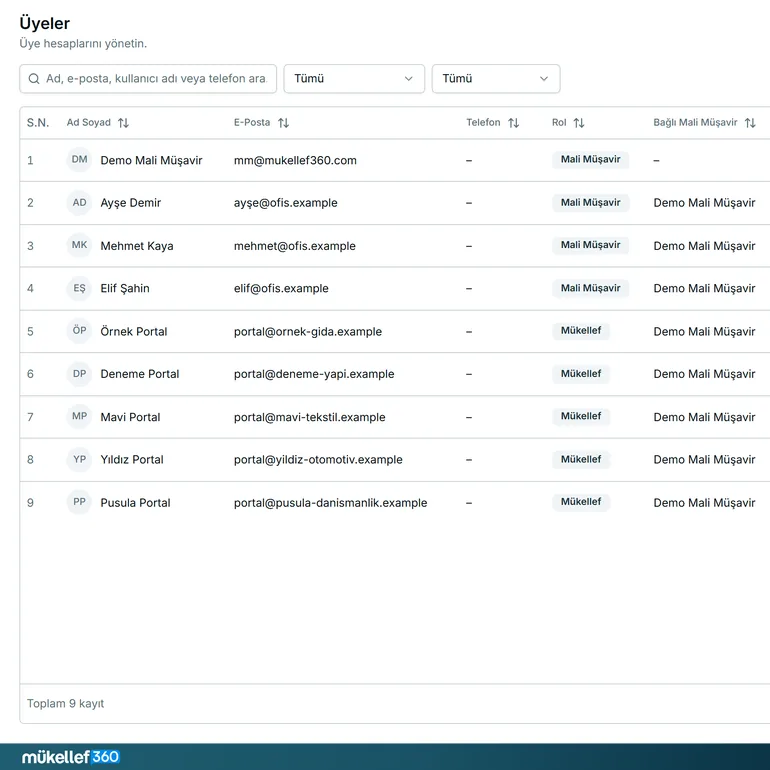Click email portal@pusula-danismanlik.example
Screen dimensions: 770x770
click(x=330, y=503)
